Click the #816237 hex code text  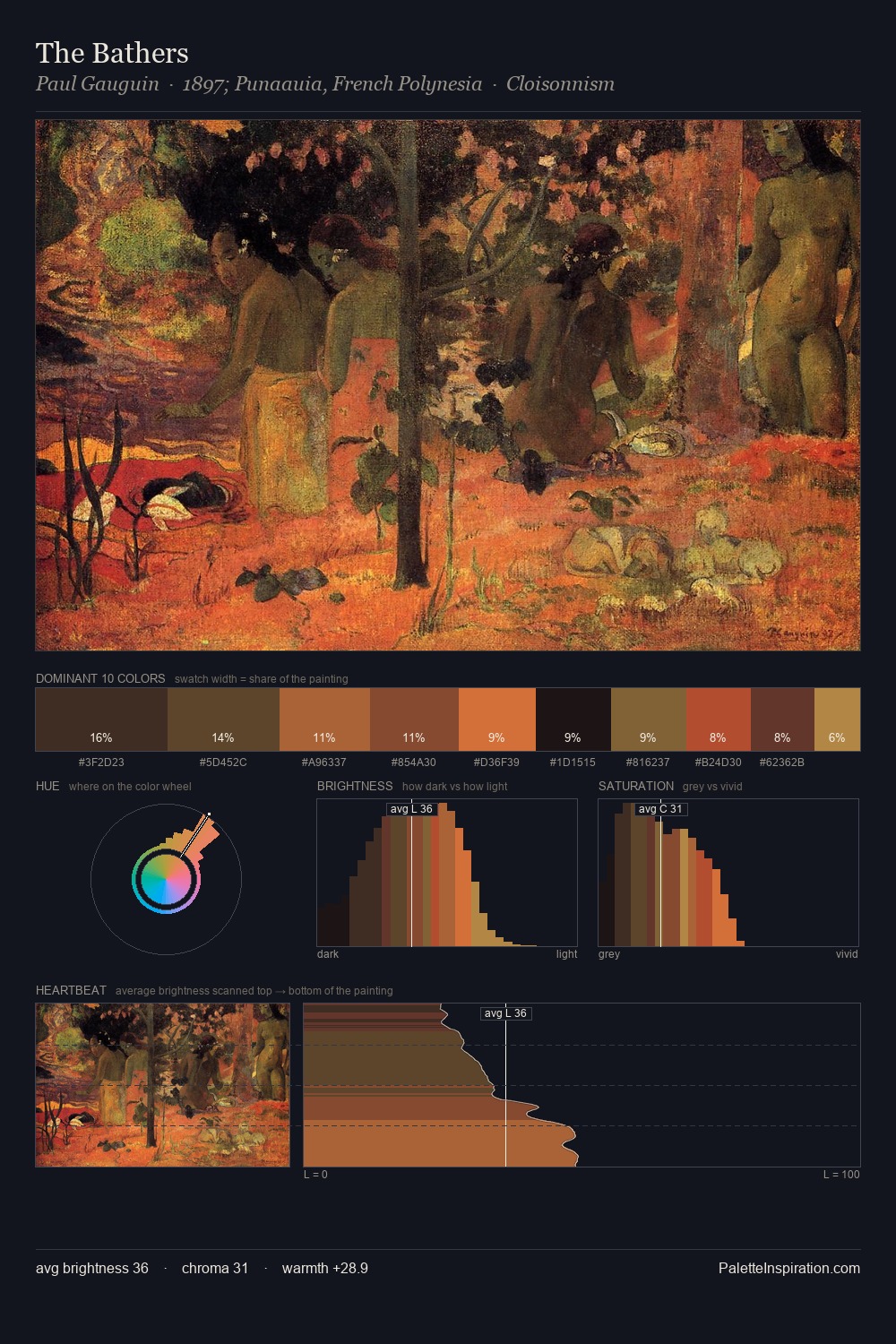click(x=649, y=762)
